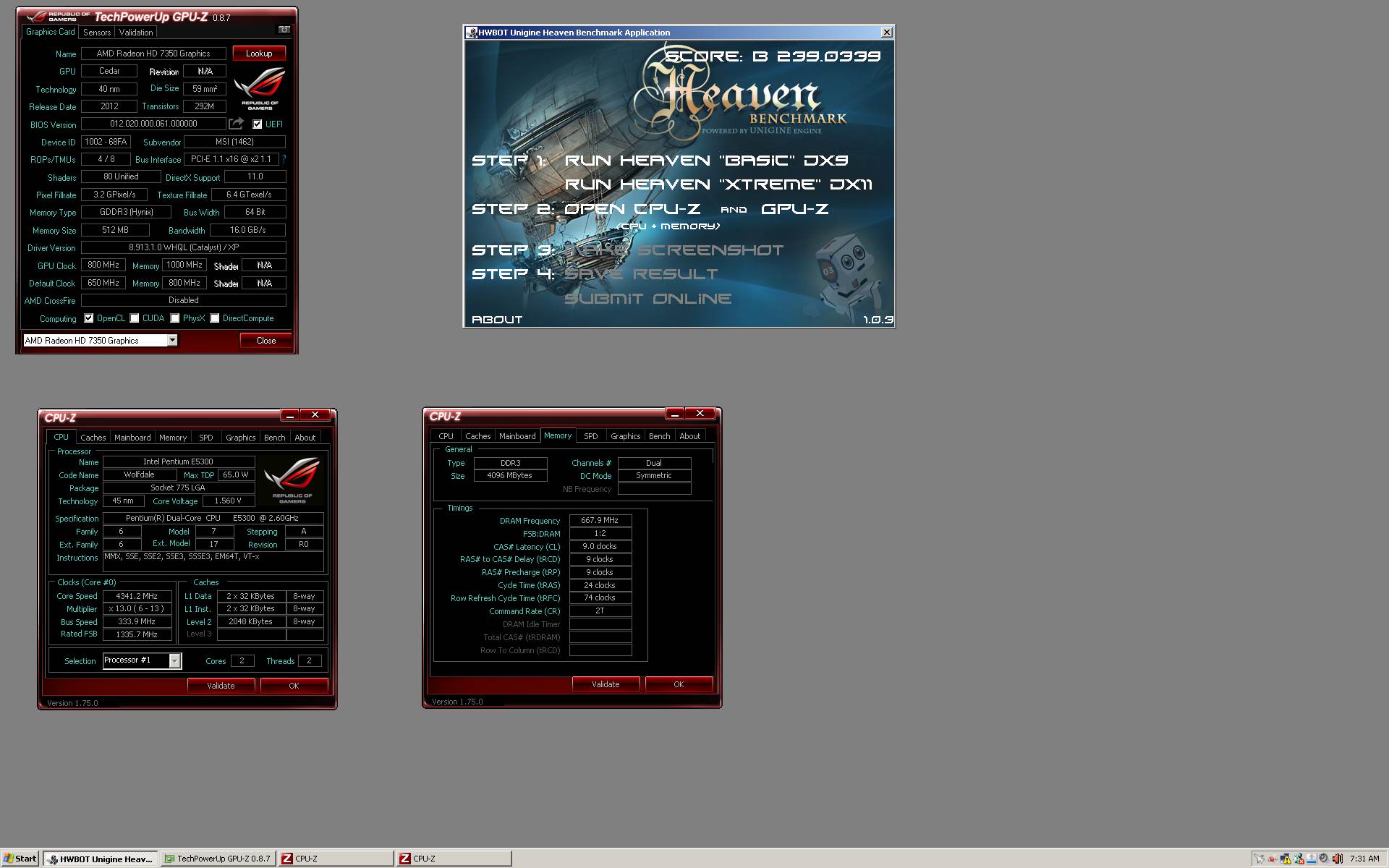Screen dimensions: 1389x868
Task: Click the upload arrow tray icon
Action: [x=1311, y=859]
